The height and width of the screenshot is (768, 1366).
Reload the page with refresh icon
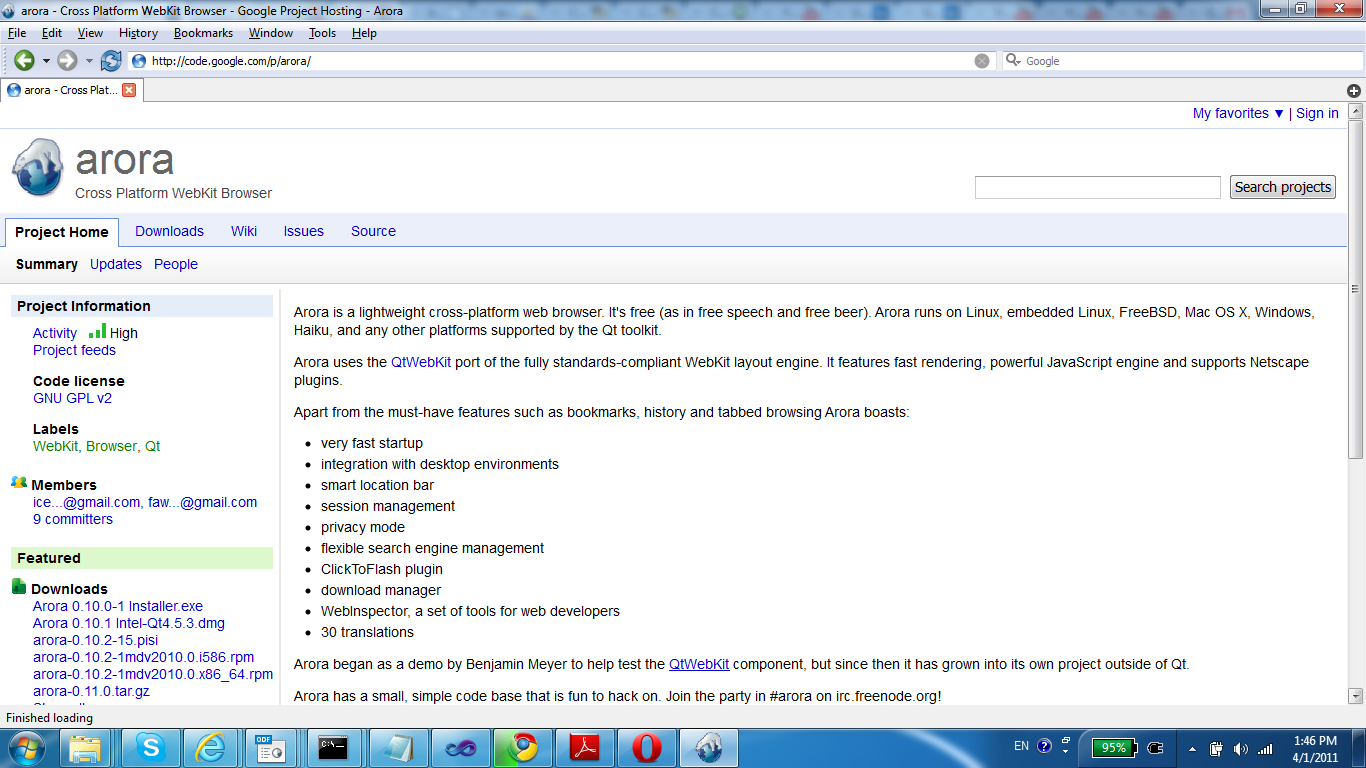[x=111, y=61]
